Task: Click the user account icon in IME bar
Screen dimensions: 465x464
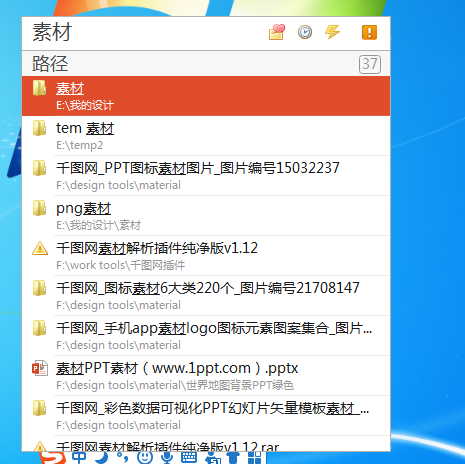Action: click(x=213, y=458)
